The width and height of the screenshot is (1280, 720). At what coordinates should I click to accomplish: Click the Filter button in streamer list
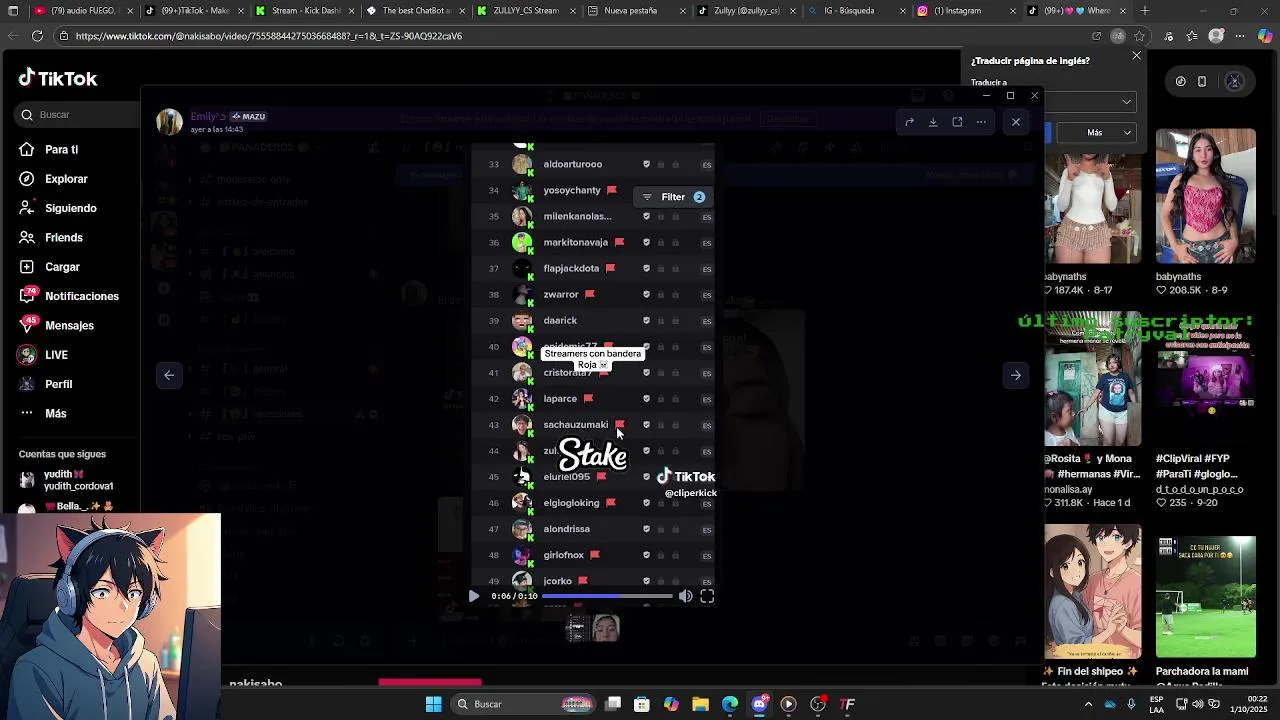point(673,197)
